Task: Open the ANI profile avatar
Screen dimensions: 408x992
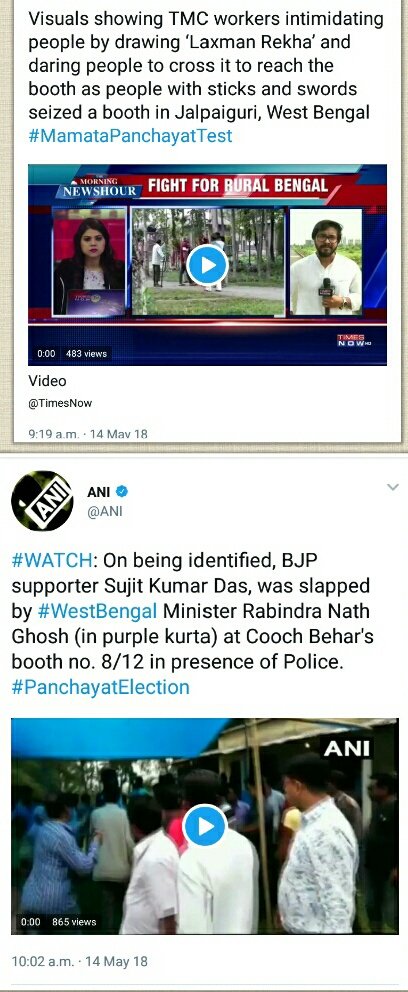Action: pyautogui.click(x=43, y=502)
